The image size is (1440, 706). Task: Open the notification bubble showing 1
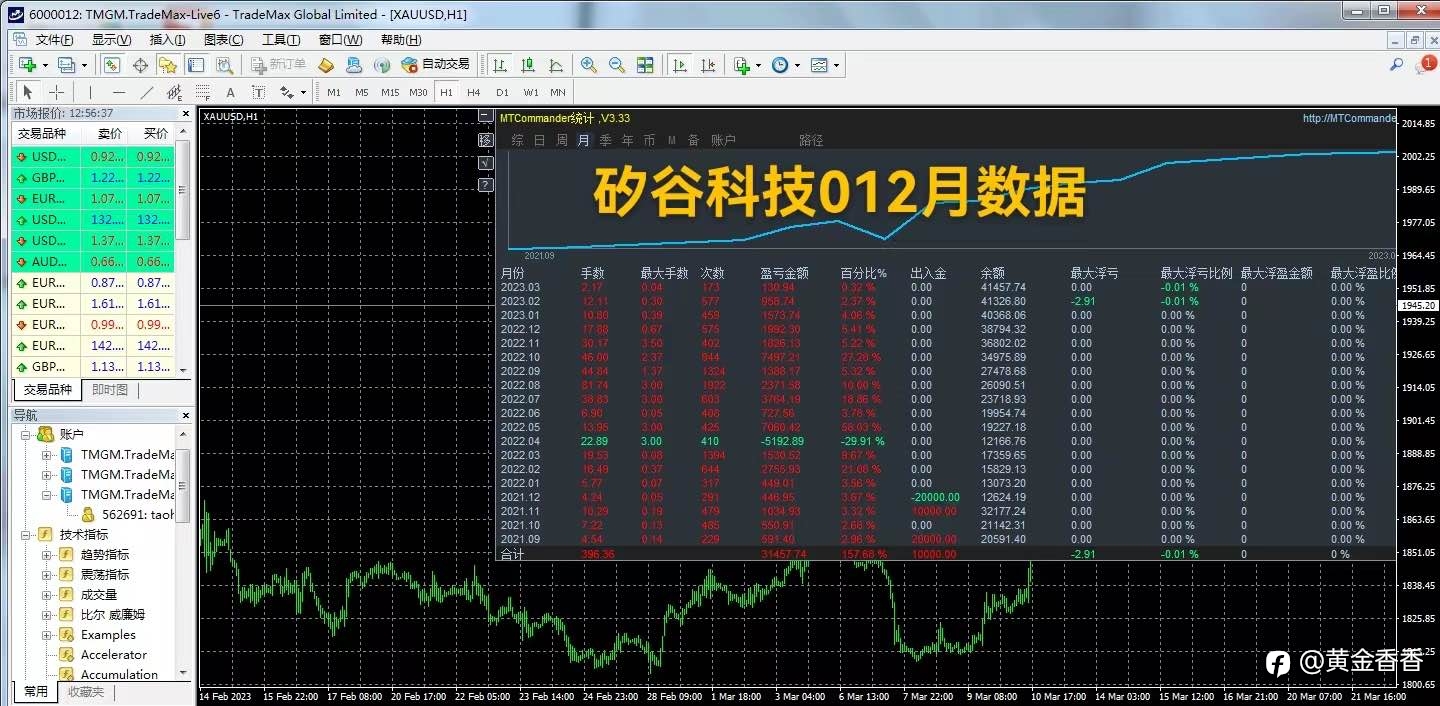[1424, 65]
